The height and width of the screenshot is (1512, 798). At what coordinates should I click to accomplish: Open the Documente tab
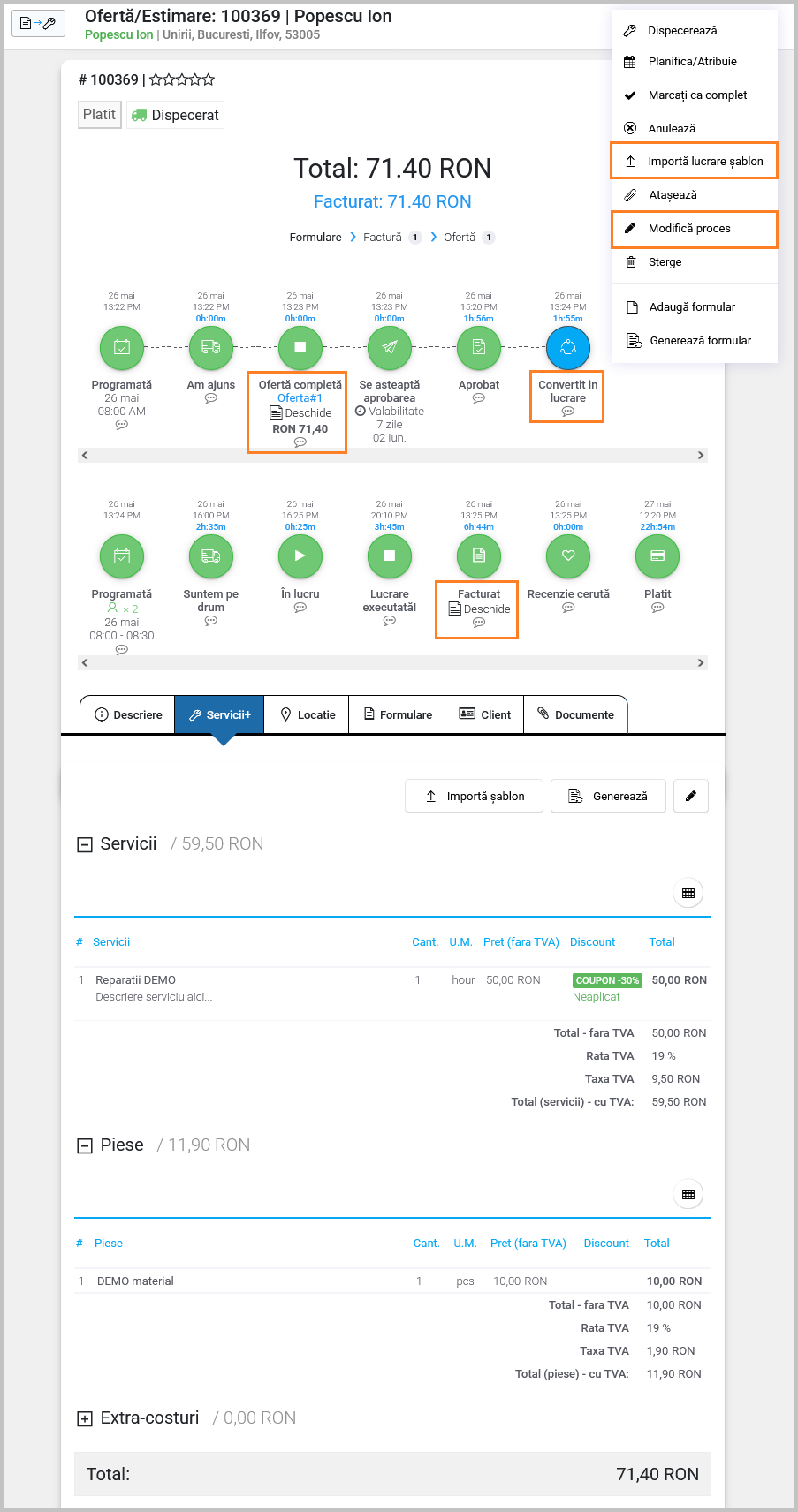[575, 714]
